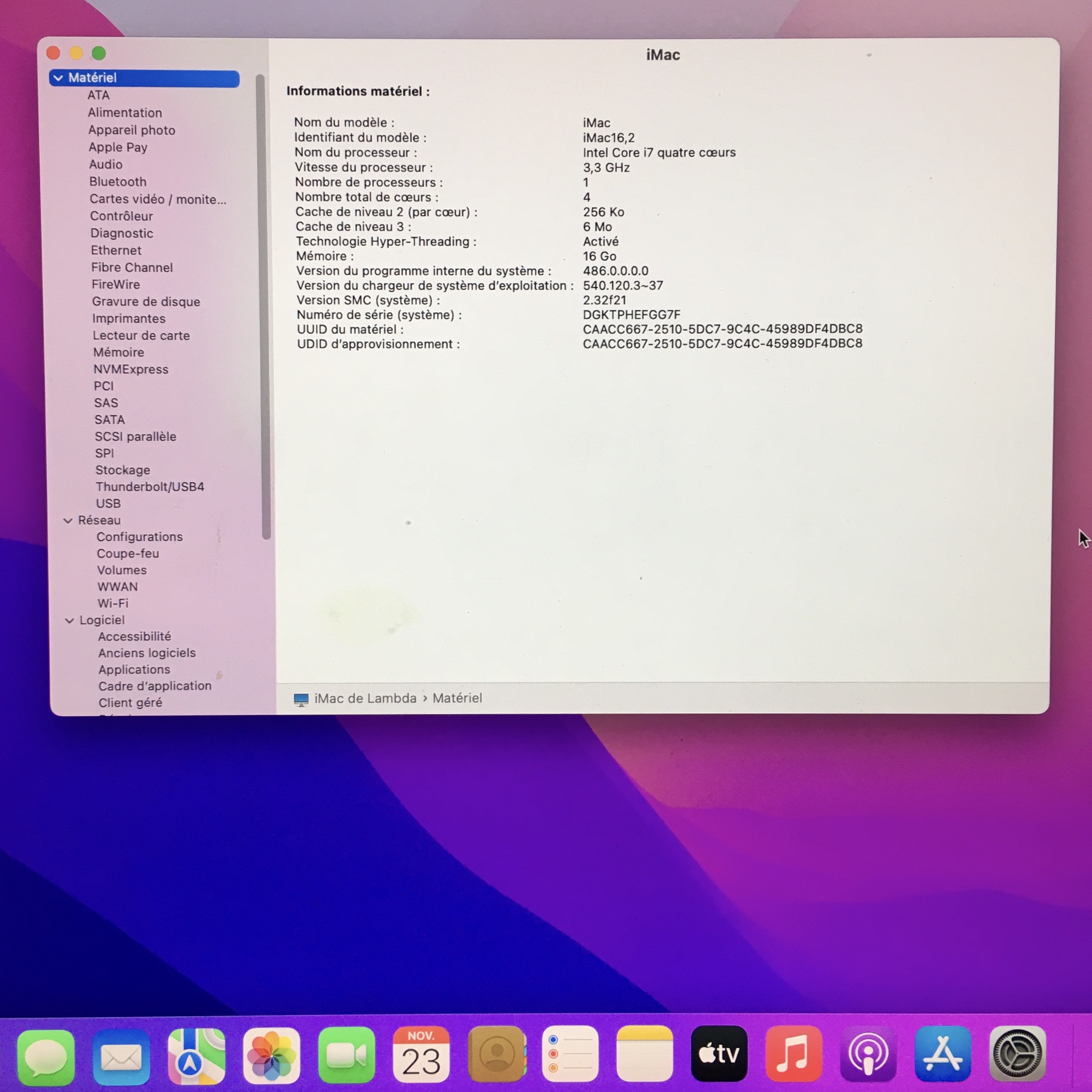Select Volumes under Réseau
Viewport: 1092px width, 1092px height.
122,570
